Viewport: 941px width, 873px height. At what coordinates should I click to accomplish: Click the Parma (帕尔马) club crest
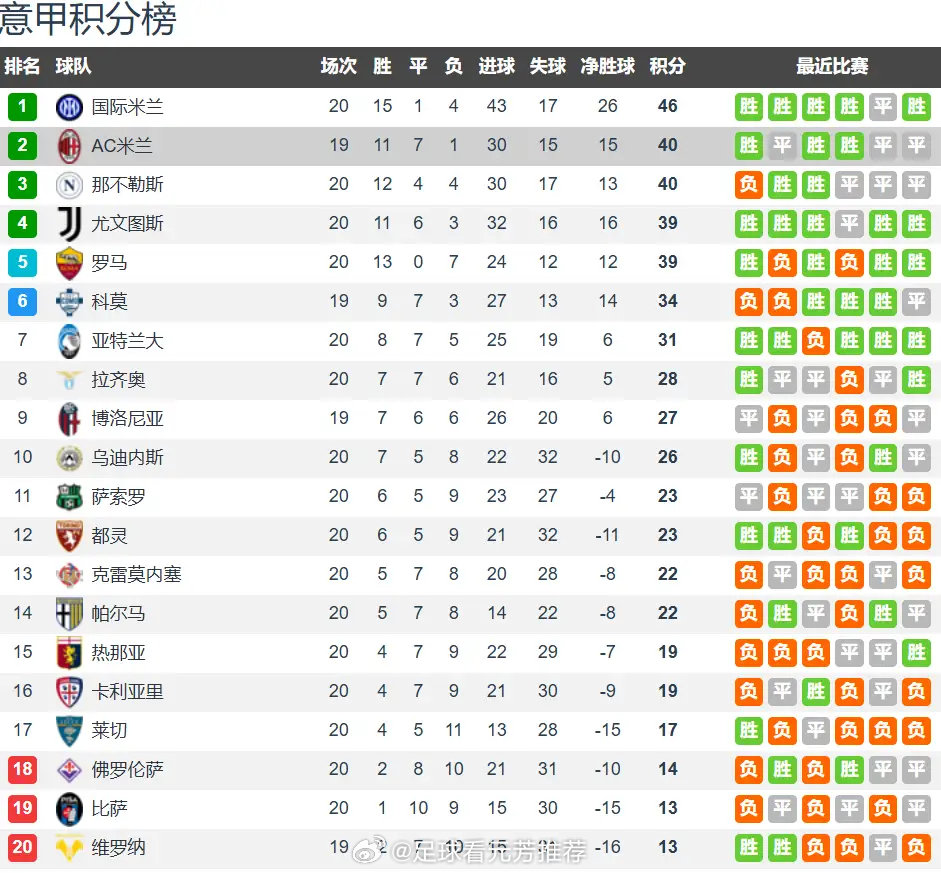tap(69, 614)
